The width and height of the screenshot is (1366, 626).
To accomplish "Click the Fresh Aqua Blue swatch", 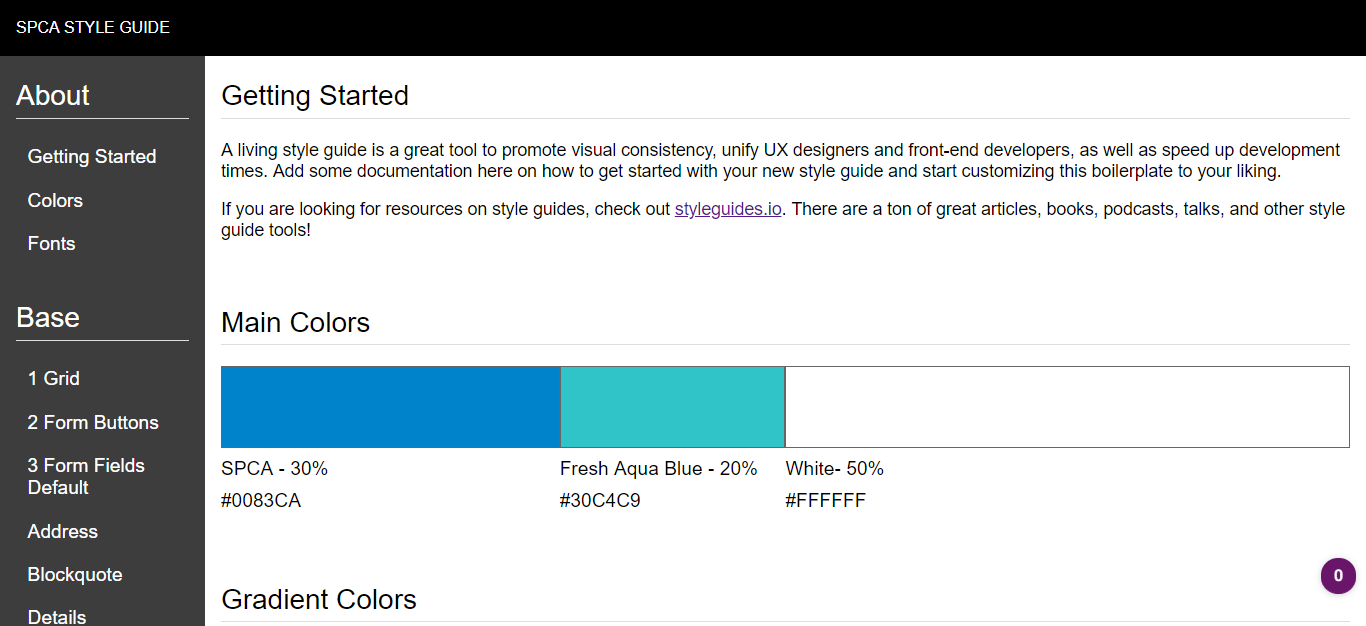I will coord(672,407).
